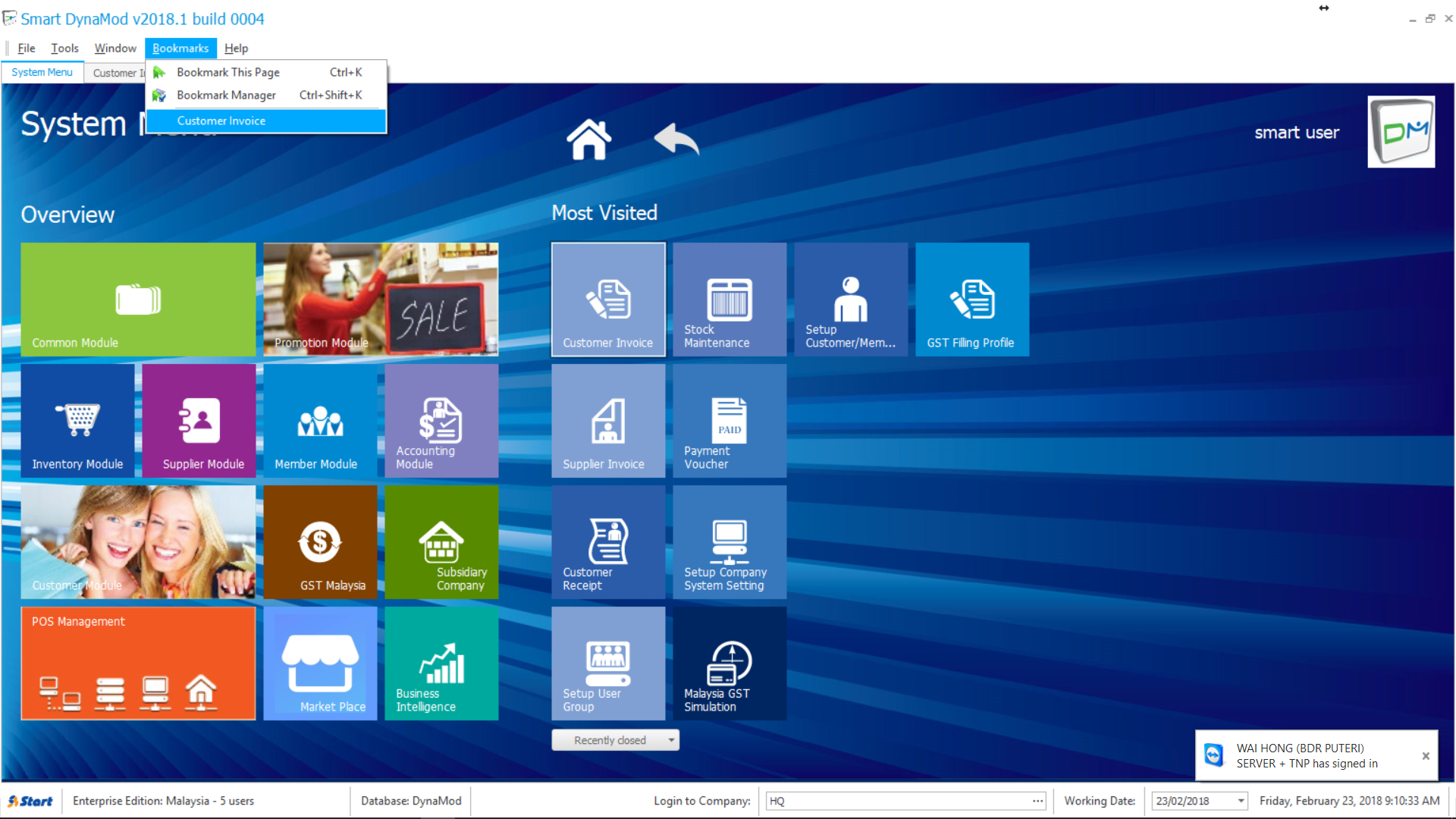Image resolution: width=1456 pixels, height=819 pixels.
Task: Open the GST Malaysia tile
Action: point(320,542)
